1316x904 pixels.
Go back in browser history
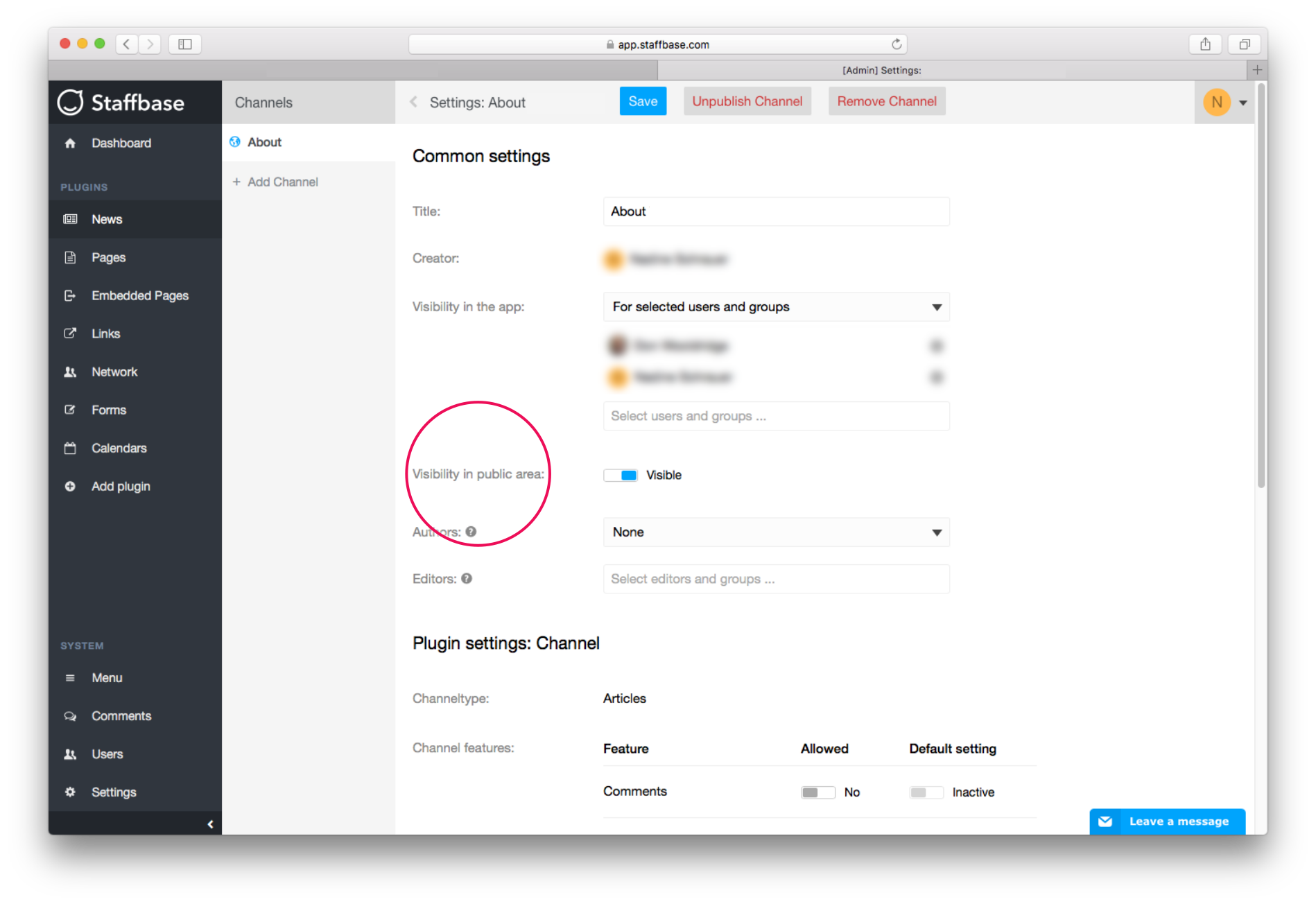tap(126, 44)
